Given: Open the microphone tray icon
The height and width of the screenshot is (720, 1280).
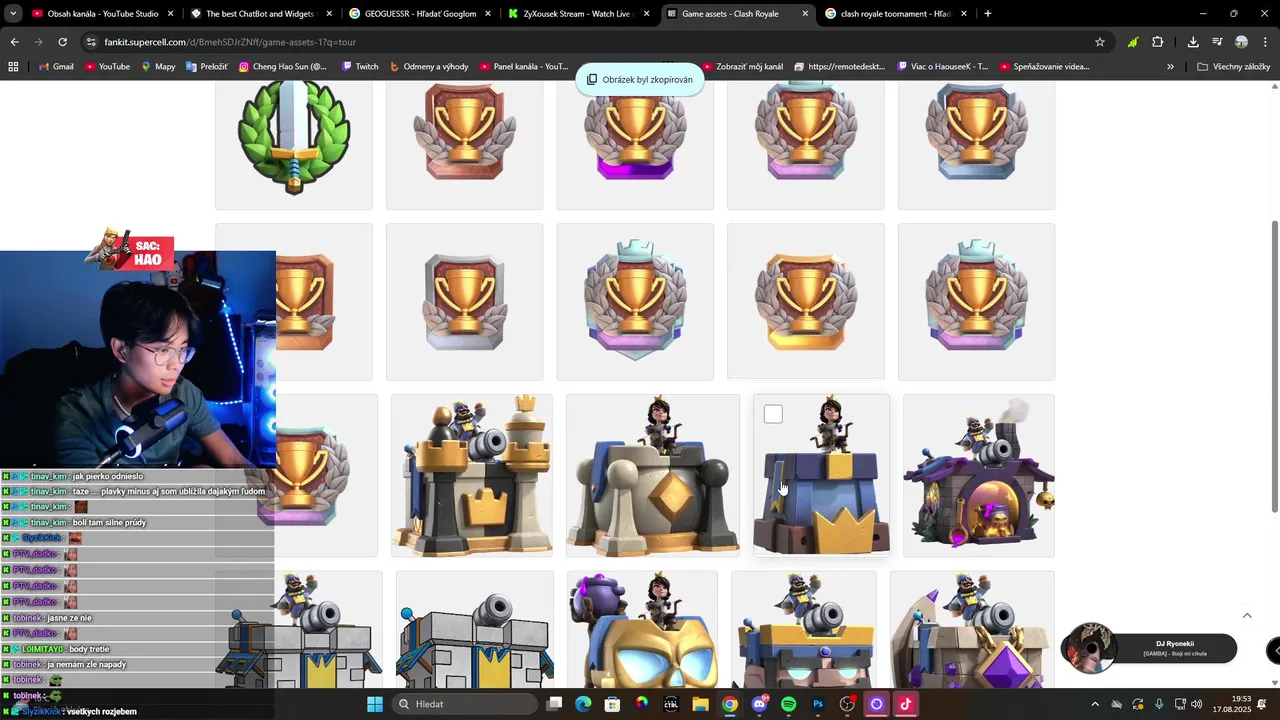Looking at the screenshot, I should 1159,704.
